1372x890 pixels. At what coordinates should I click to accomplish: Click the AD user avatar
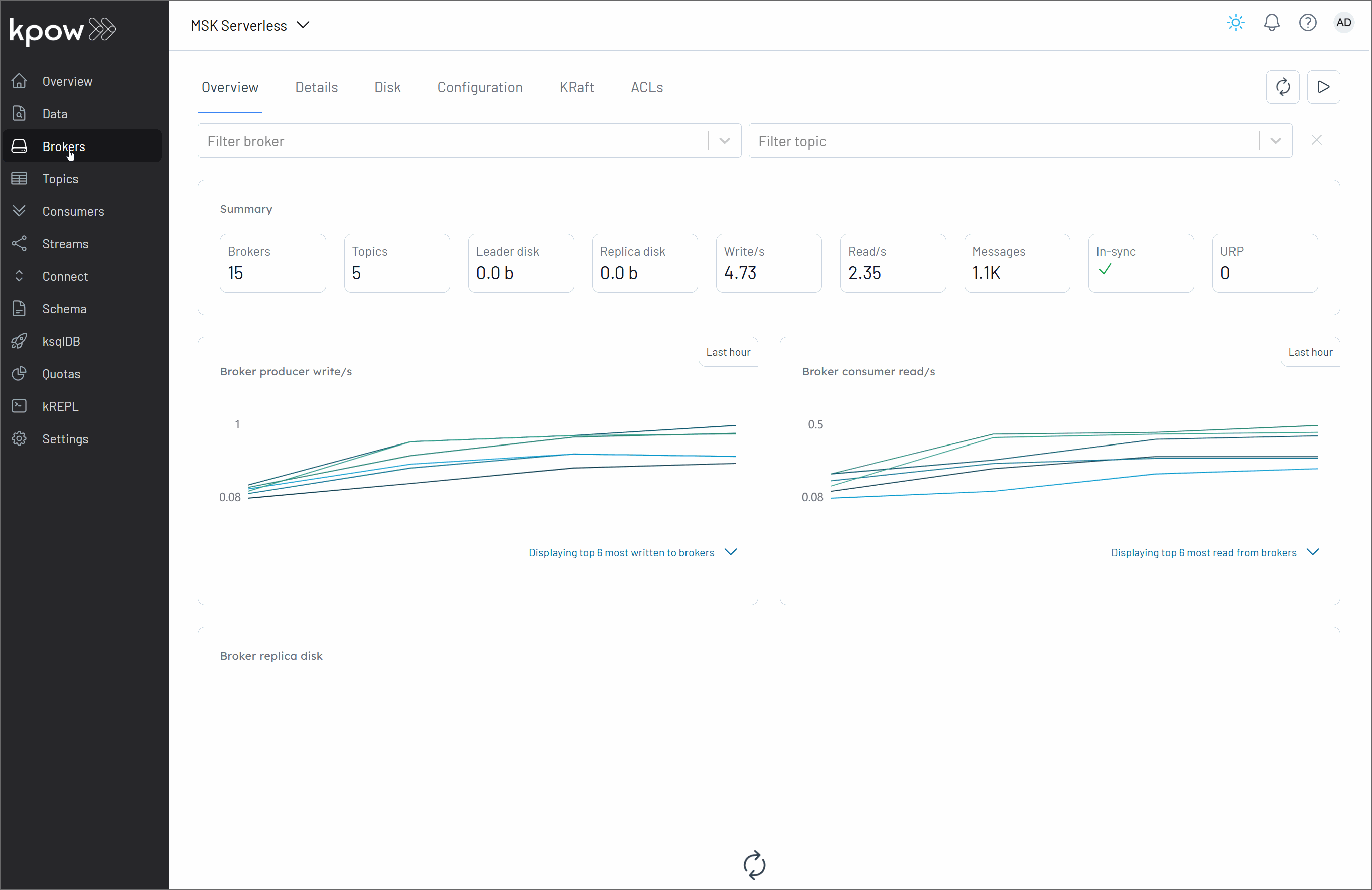(1343, 23)
